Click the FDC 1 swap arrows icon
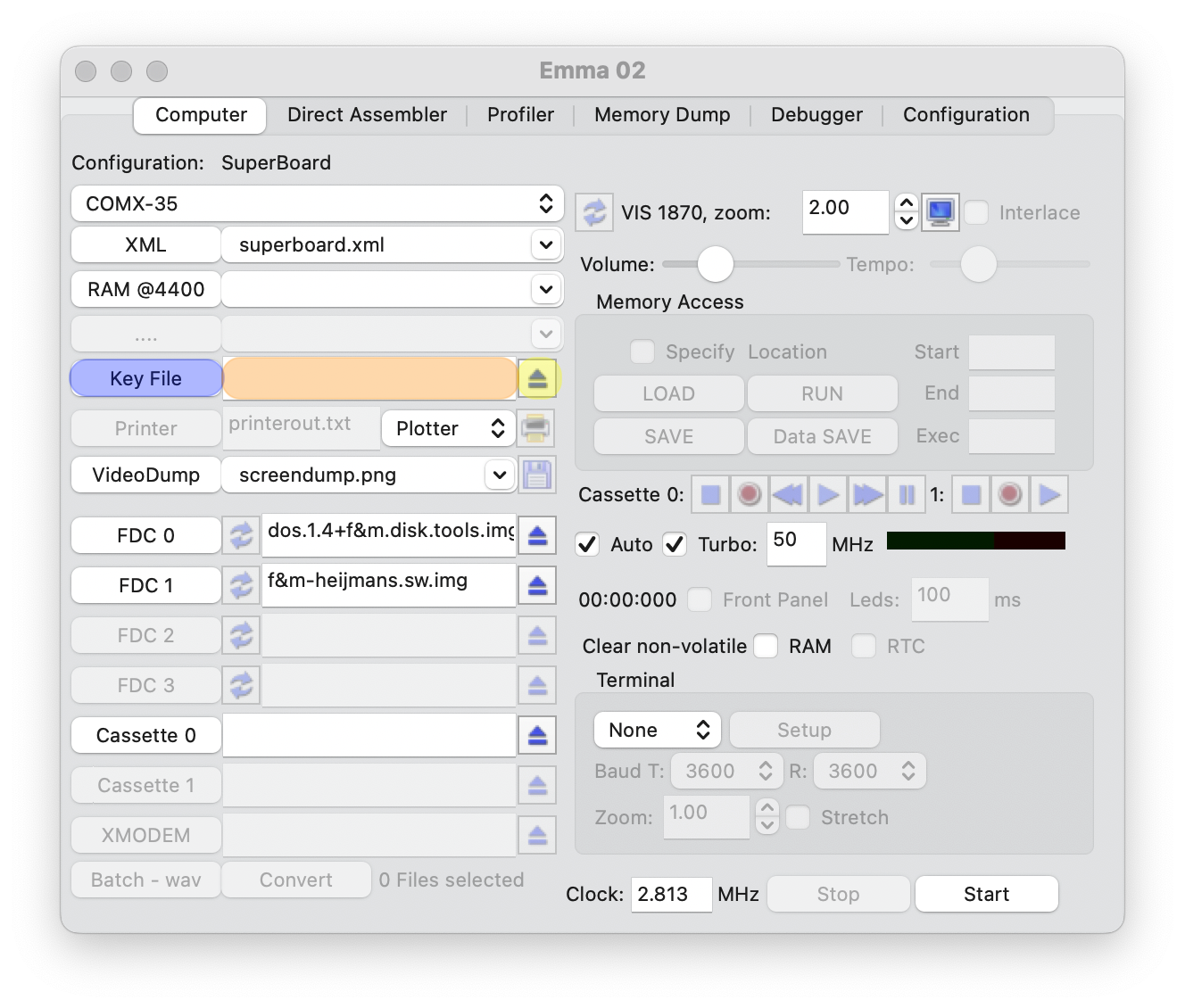1185x1008 pixels. point(242,585)
